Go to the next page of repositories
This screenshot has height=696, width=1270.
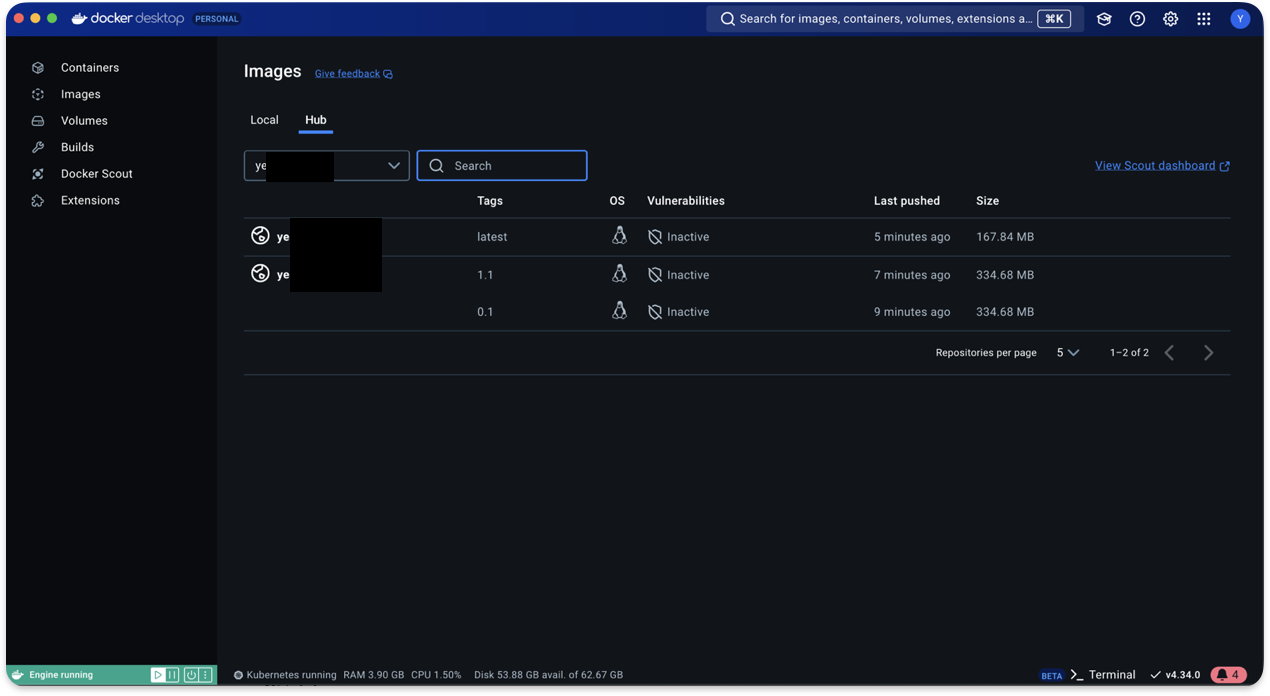(x=1208, y=353)
